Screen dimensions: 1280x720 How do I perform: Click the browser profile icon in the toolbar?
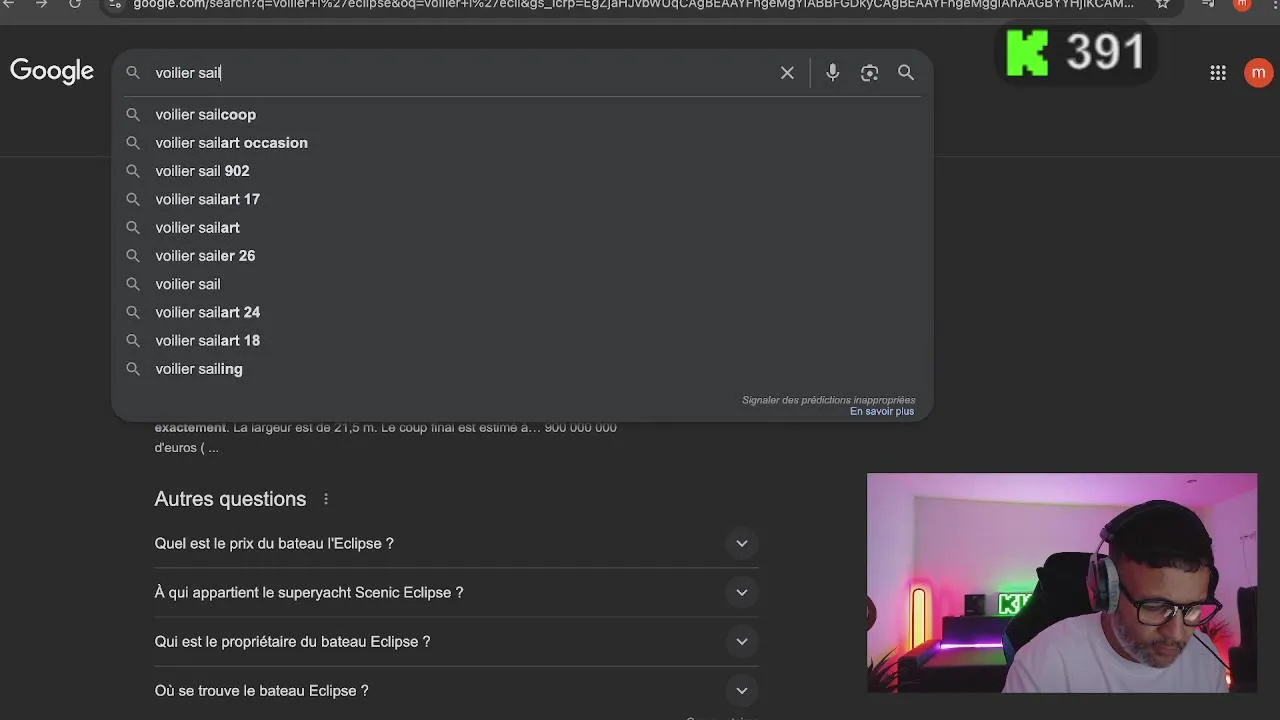pyautogui.click(x=1242, y=4)
